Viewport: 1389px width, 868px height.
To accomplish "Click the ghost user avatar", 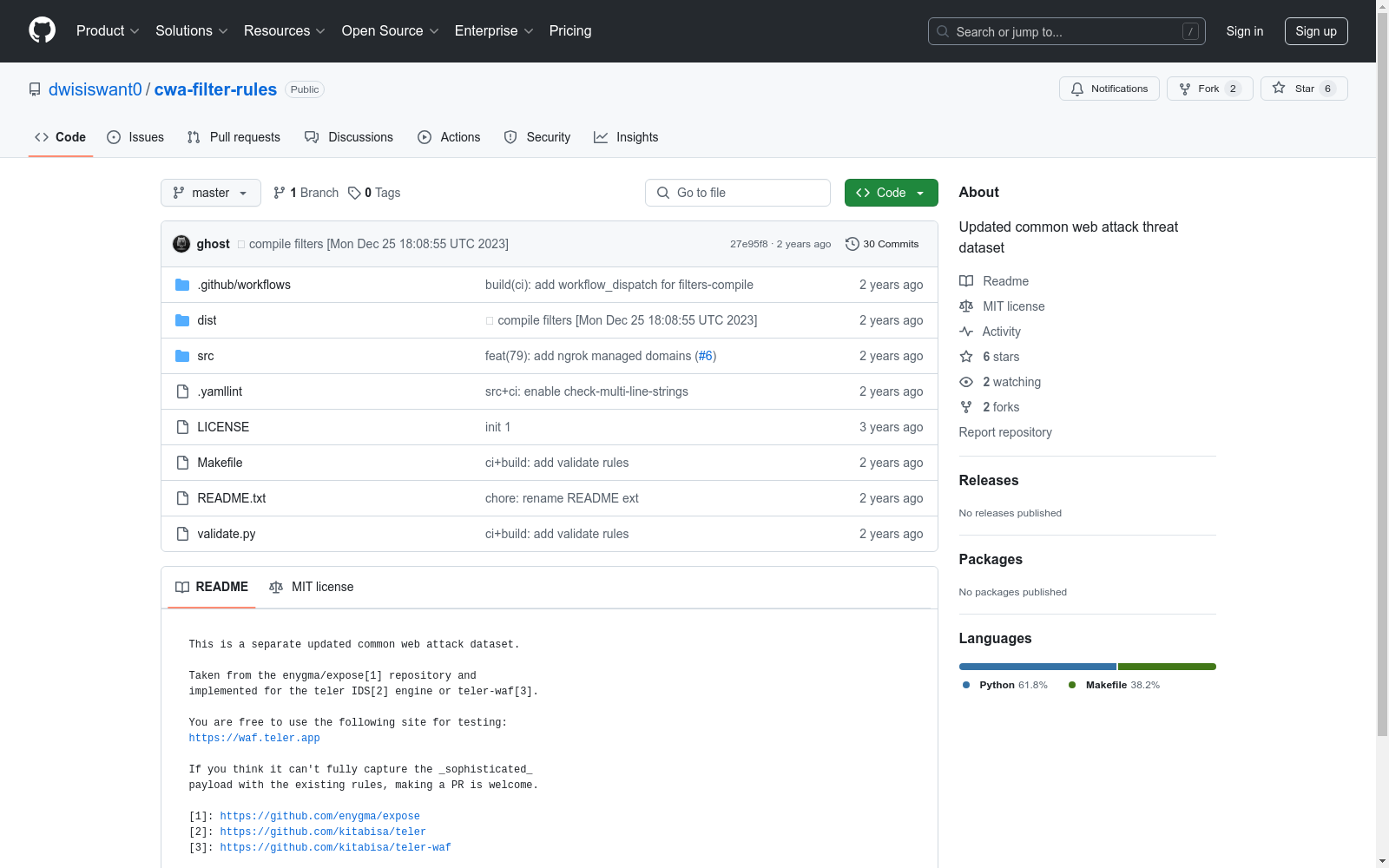I will click(181, 244).
